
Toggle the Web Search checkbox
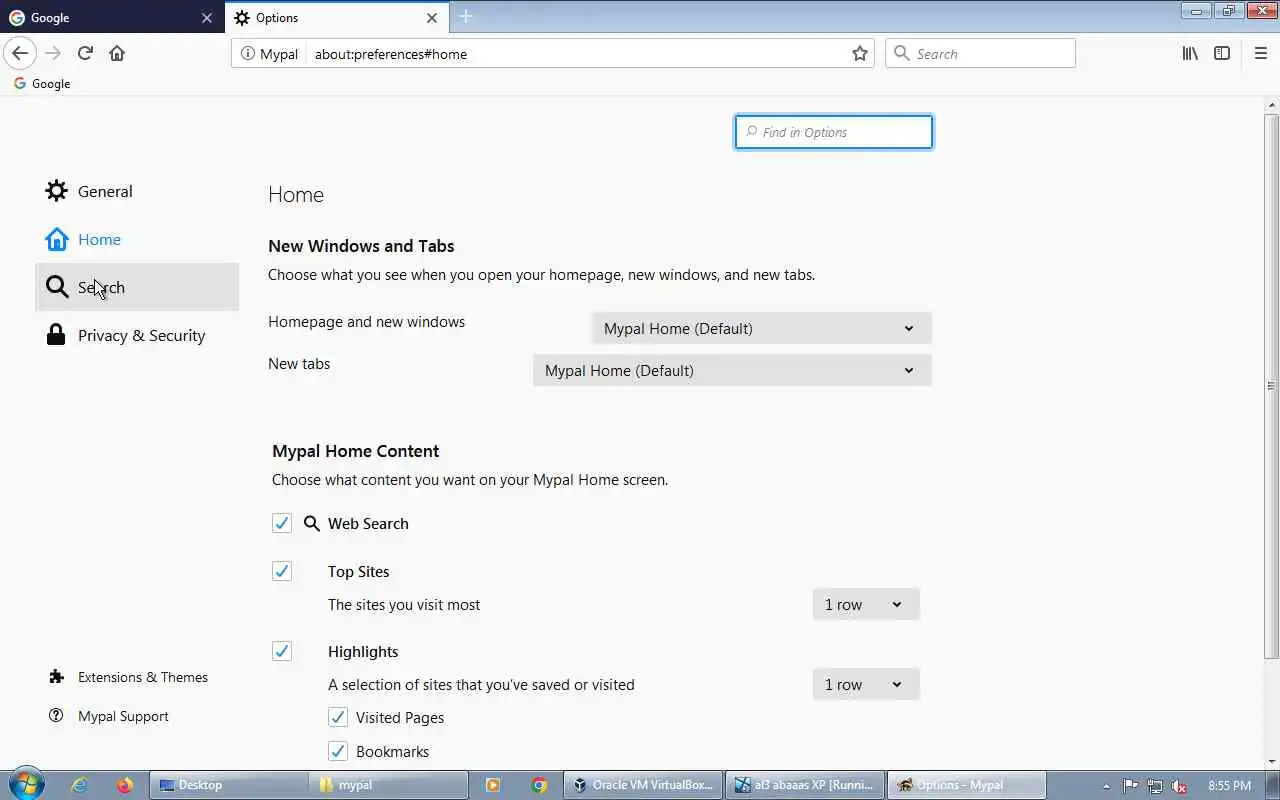pyautogui.click(x=282, y=523)
